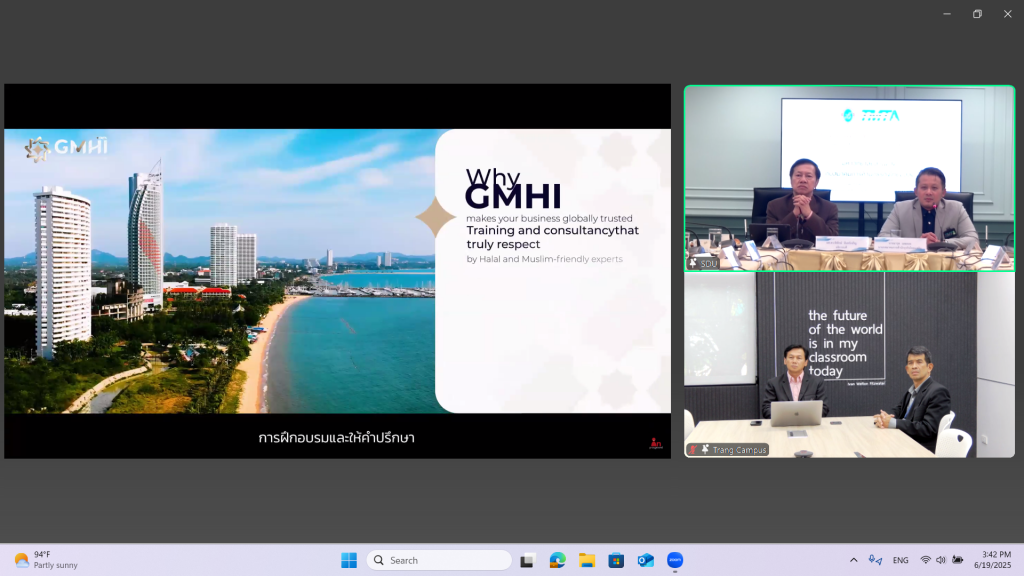Click the shared GMHI presentation screen

[x=337, y=271]
